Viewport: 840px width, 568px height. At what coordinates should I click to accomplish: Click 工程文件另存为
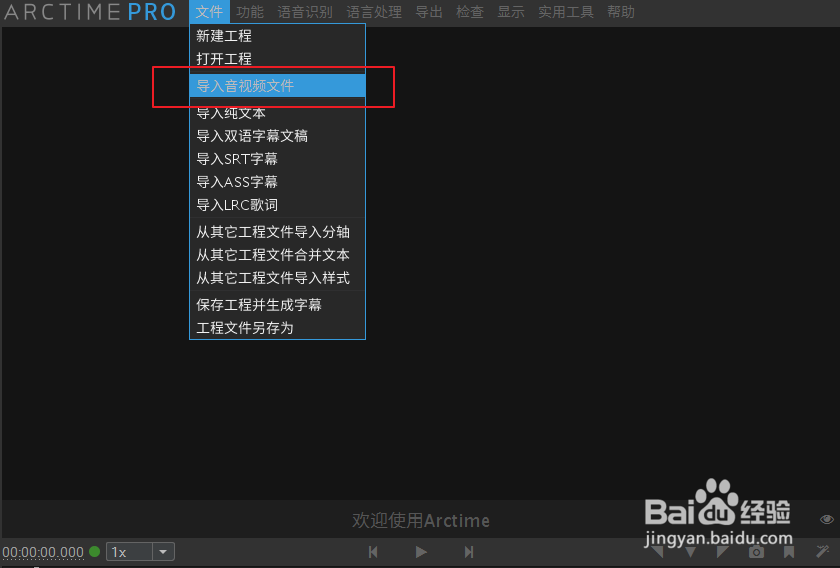click(278, 328)
